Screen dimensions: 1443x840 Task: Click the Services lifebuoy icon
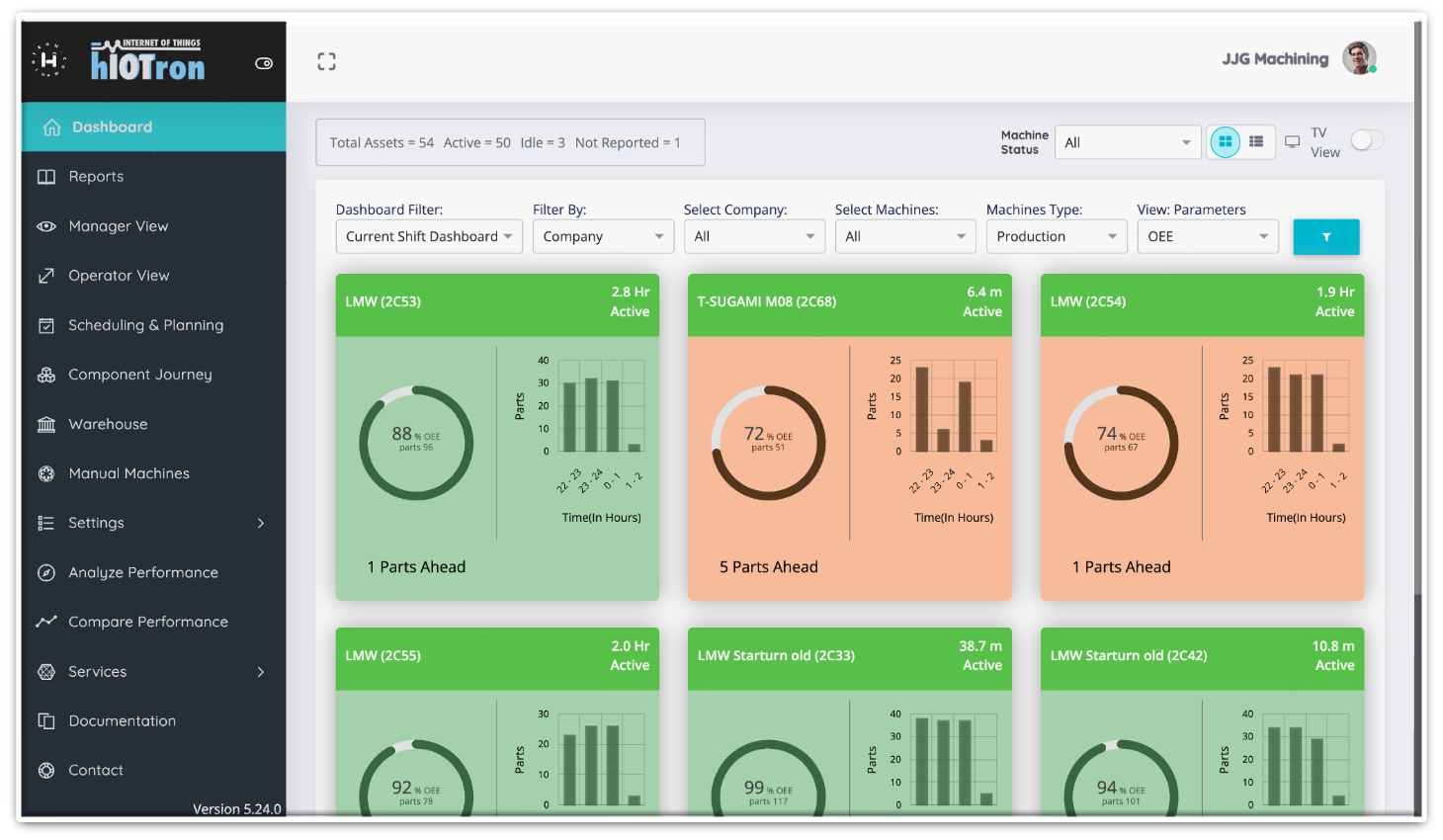(x=46, y=672)
